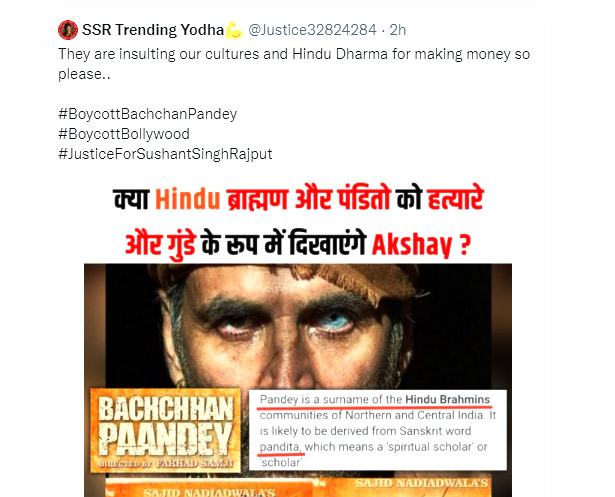Open the tweet's 2h timestamp
Image resolution: width=615 pixels, height=497 pixels.
click(398, 30)
